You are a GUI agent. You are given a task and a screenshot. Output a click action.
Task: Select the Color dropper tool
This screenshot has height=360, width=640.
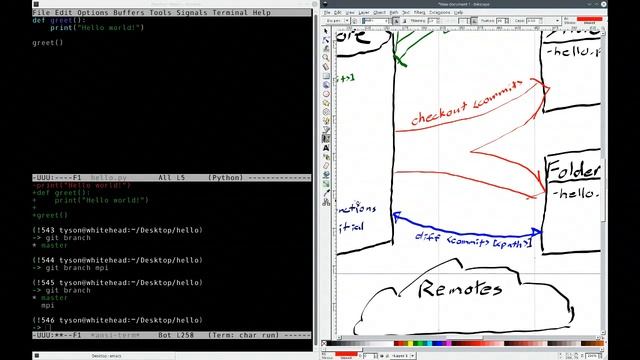pos(326,193)
